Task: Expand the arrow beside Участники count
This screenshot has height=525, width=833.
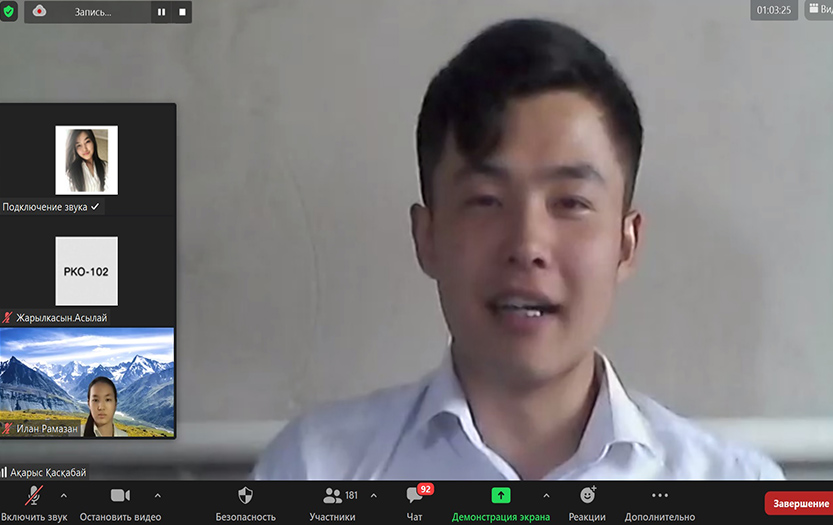Action: coord(374,495)
